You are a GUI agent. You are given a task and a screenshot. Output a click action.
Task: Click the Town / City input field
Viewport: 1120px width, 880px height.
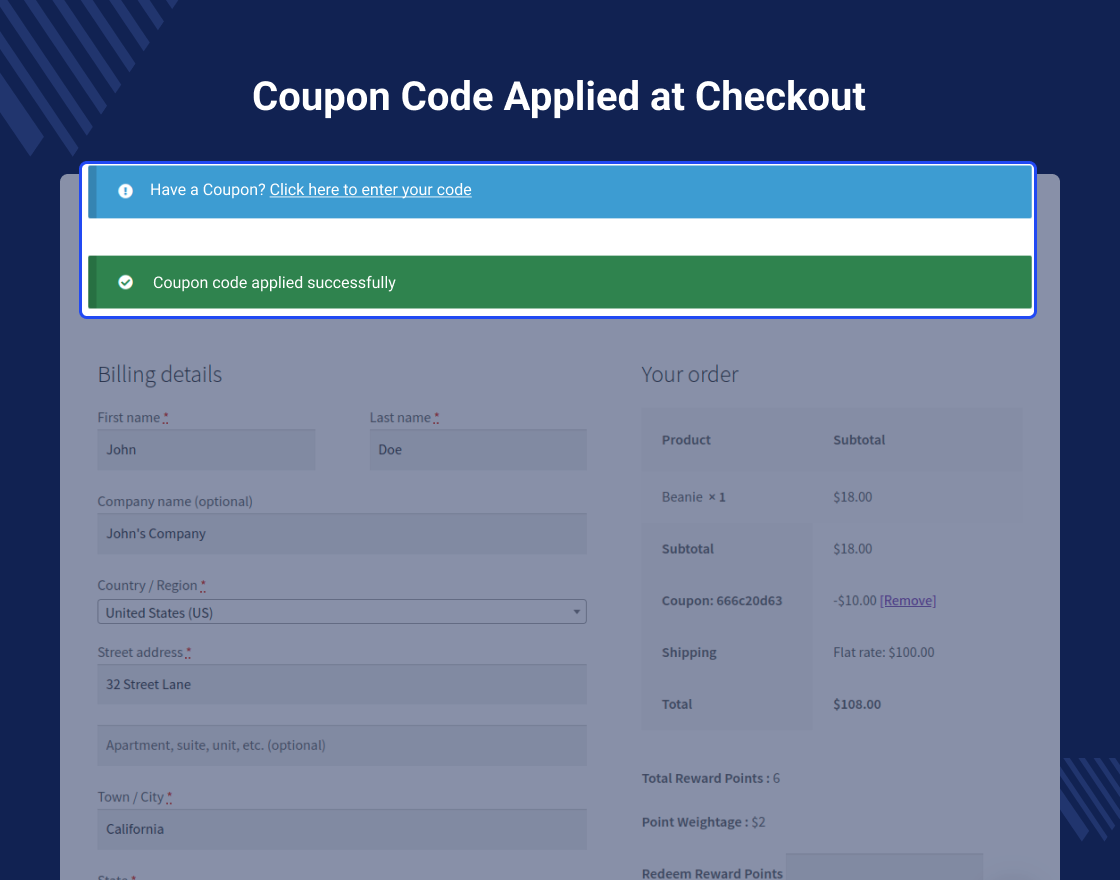click(342, 829)
